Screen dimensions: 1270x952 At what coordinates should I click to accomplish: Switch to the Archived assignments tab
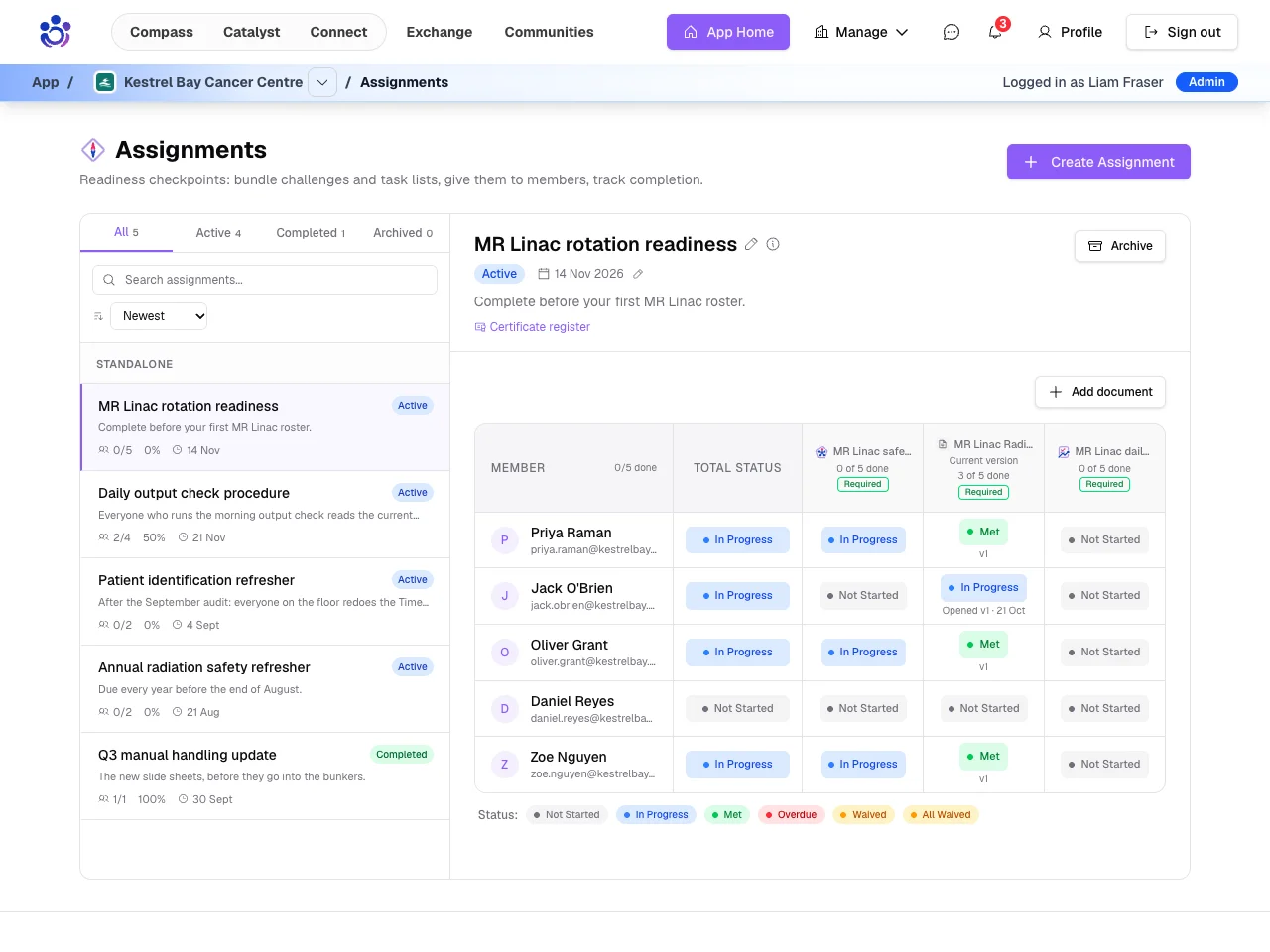point(403,233)
